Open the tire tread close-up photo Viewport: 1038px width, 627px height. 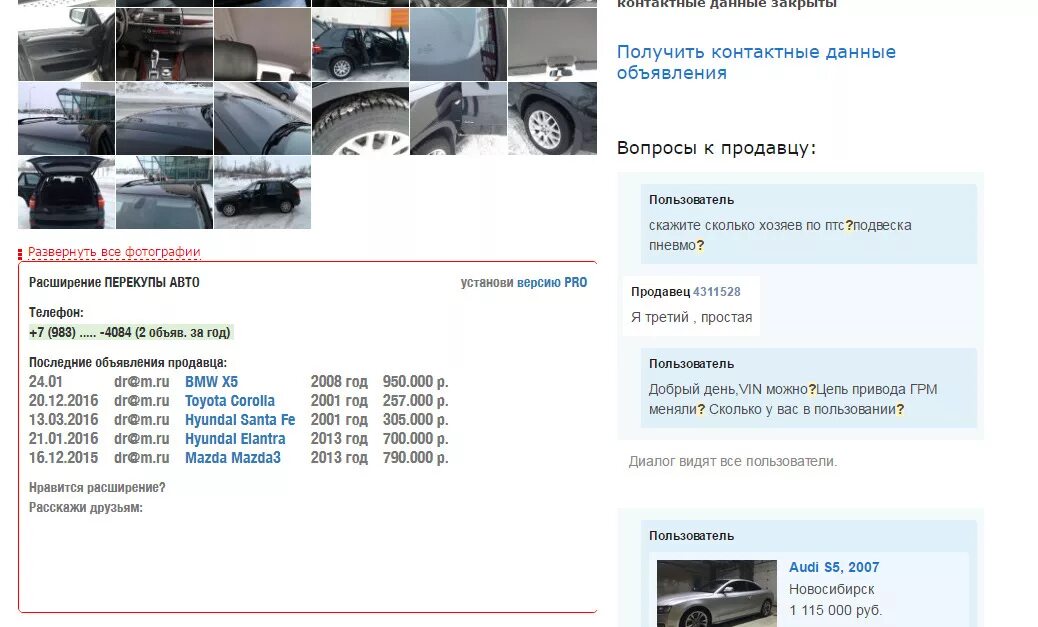360,119
